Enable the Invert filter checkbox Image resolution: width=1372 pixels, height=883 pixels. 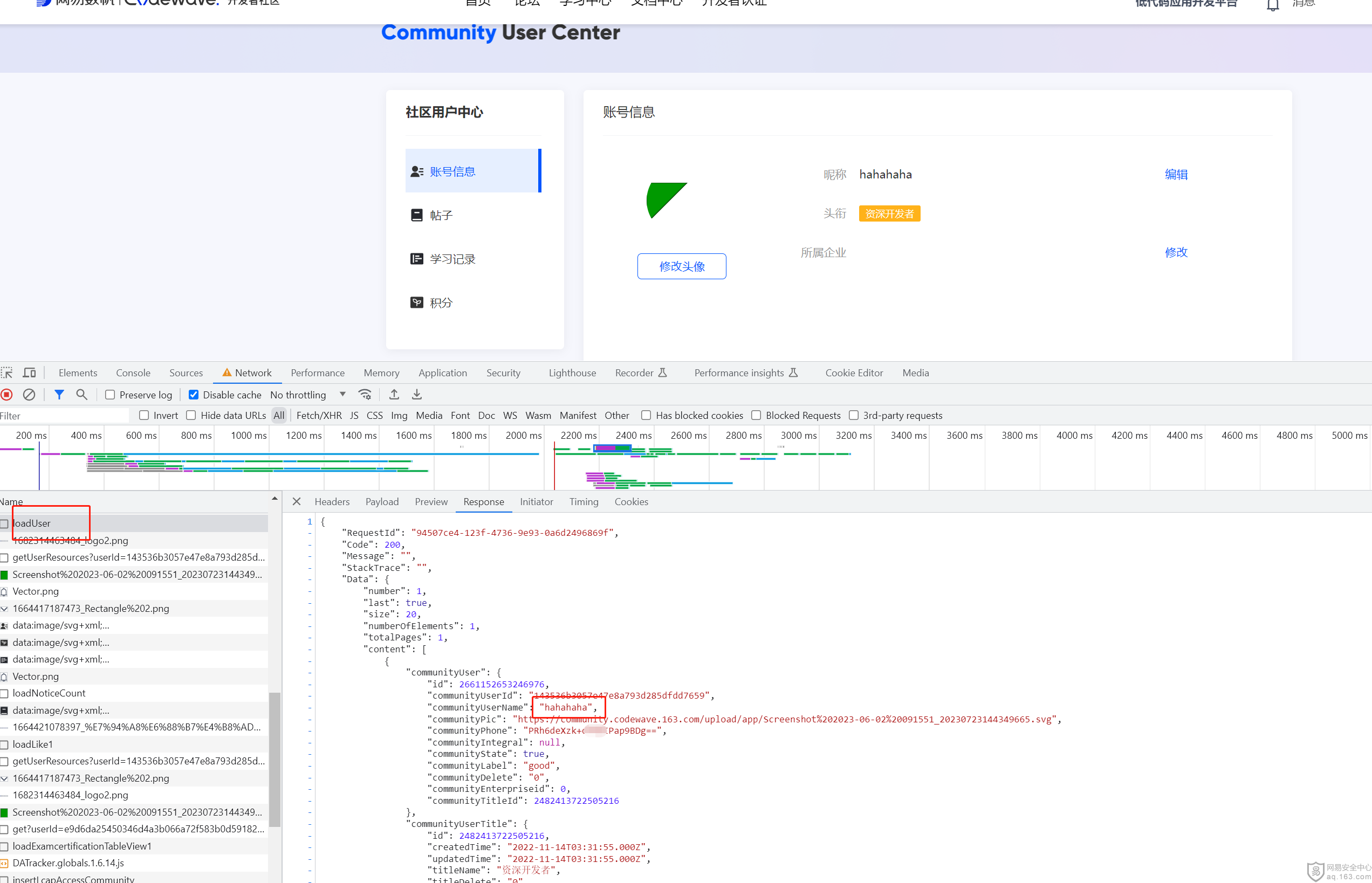144,415
